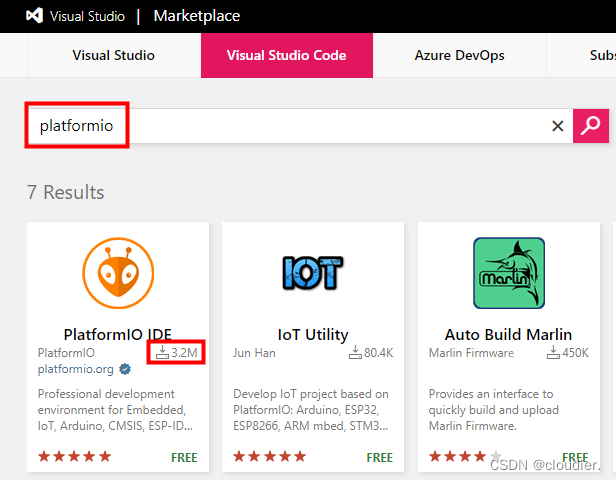616x480 pixels.
Task: Click the download icon beside 450K
Action: [x=553, y=352]
